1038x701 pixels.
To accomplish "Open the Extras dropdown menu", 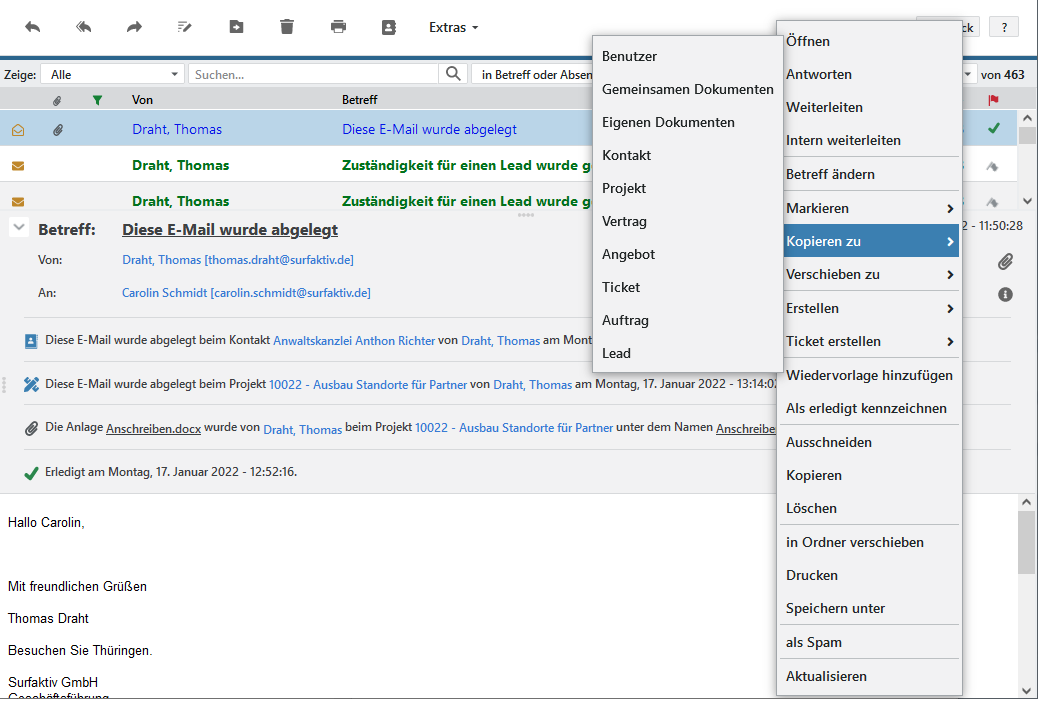I will click(x=453, y=27).
